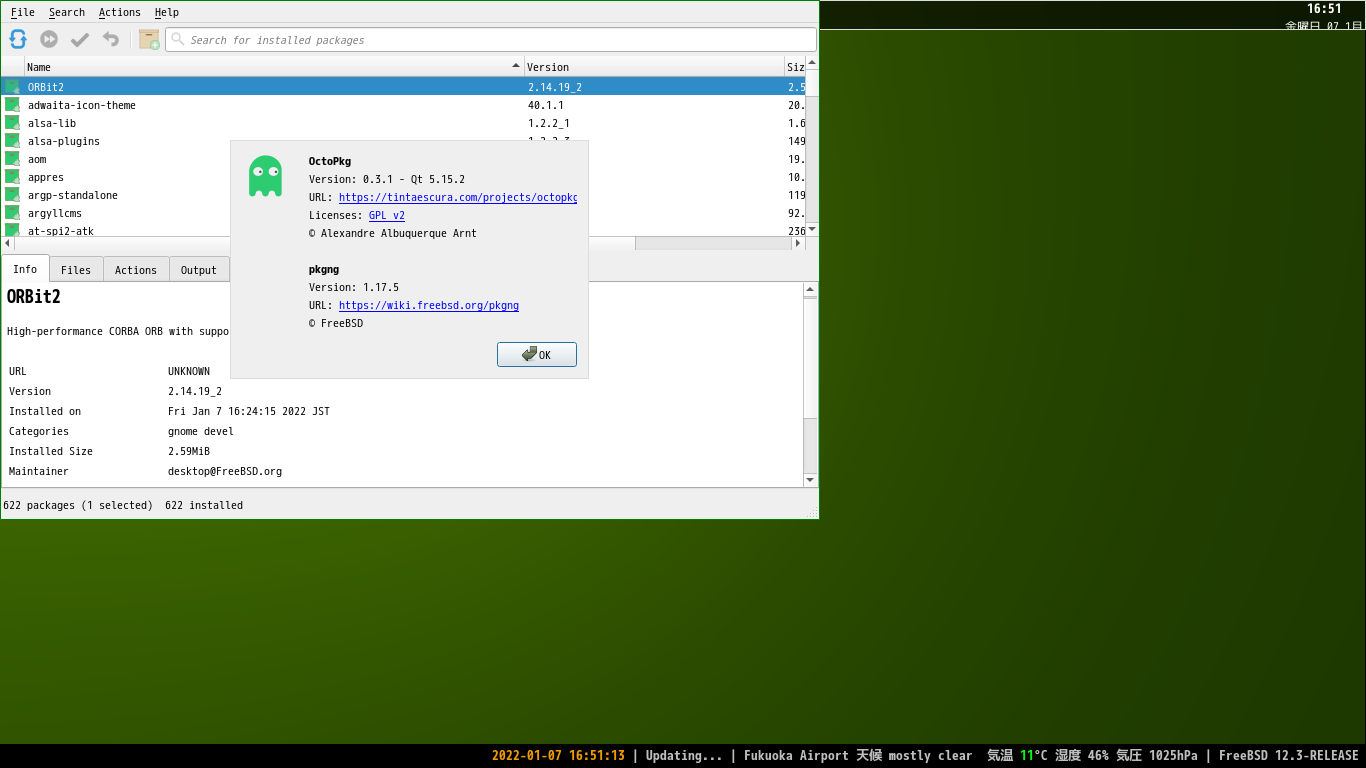This screenshot has width=1366, height=768.
Task: Click the Updating... status bar entry
Action: pos(684,756)
